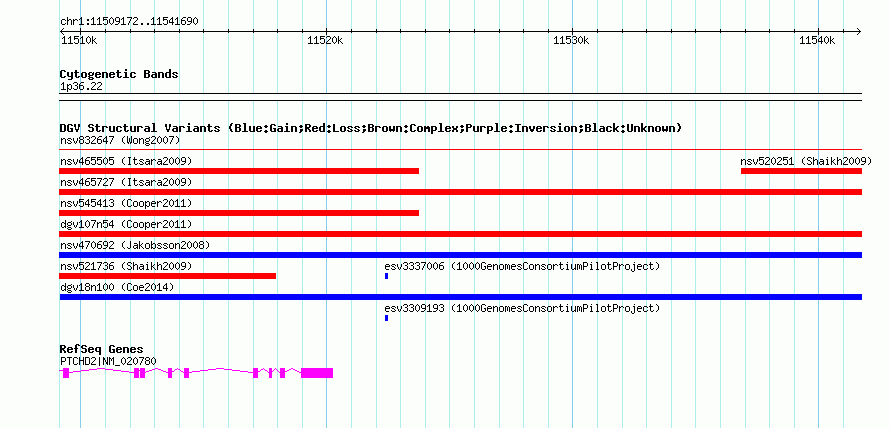
Task: Click the nsv832647 (Wong2007) variant label
Action: [120, 140]
